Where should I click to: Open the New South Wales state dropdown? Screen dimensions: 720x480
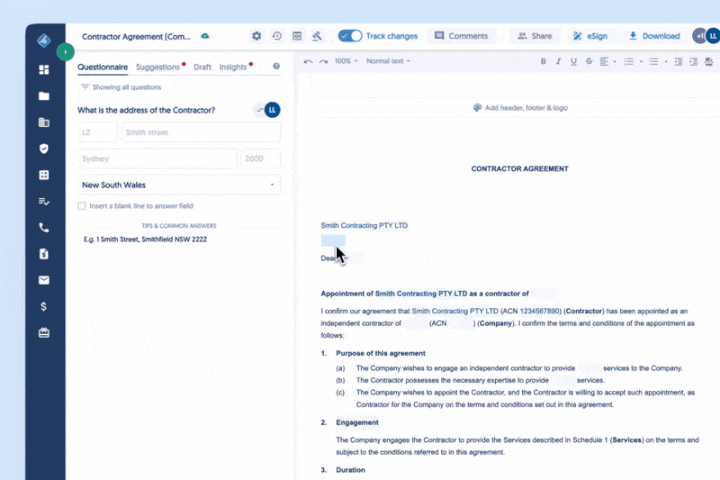coord(179,185)
